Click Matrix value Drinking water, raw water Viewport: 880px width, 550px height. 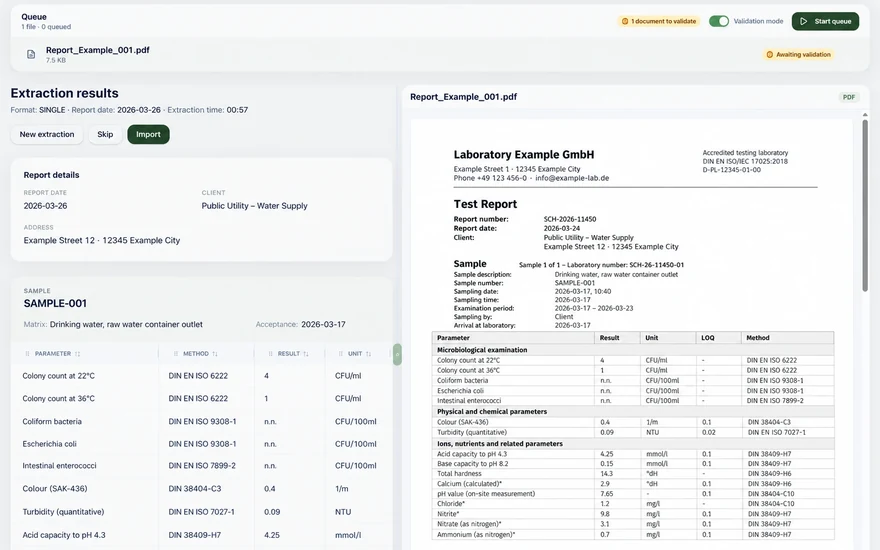(126, 324)
